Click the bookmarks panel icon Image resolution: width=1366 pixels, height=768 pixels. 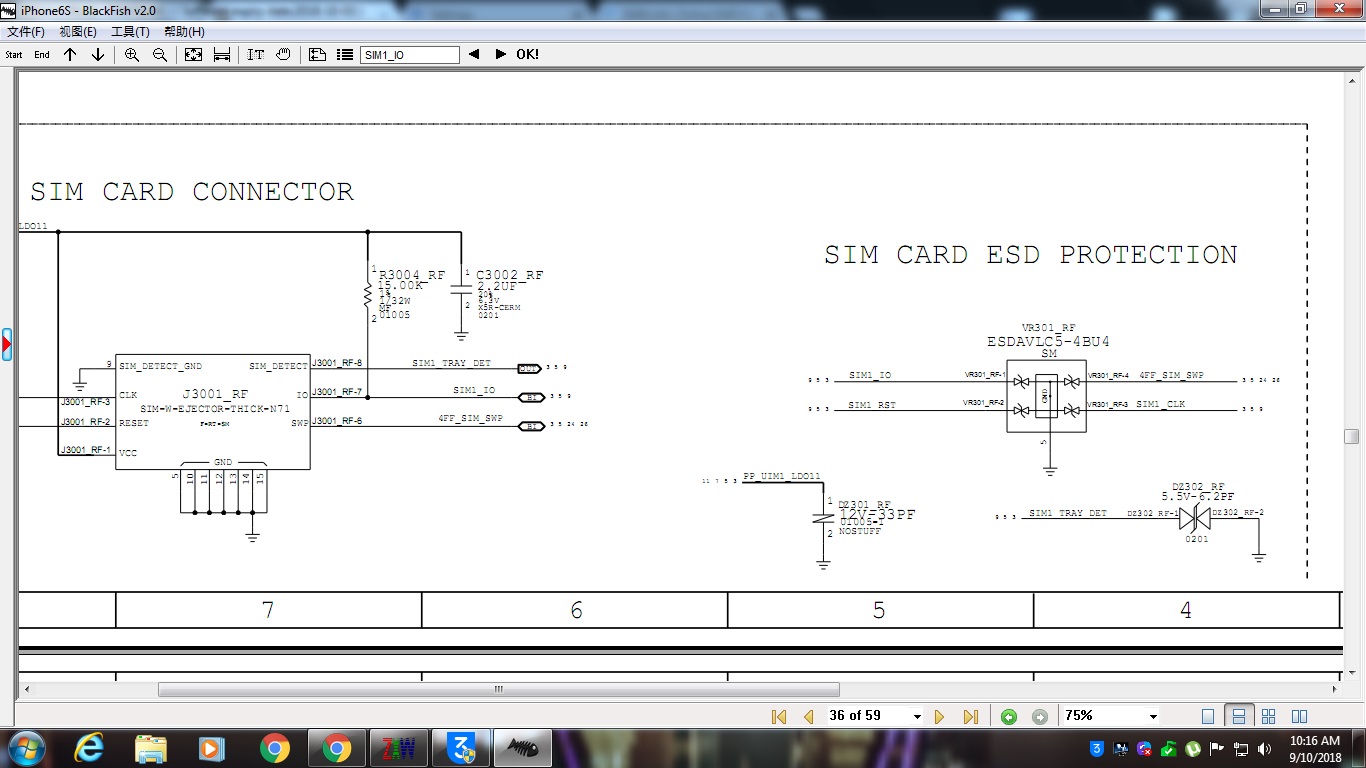(x=317, y=55)
